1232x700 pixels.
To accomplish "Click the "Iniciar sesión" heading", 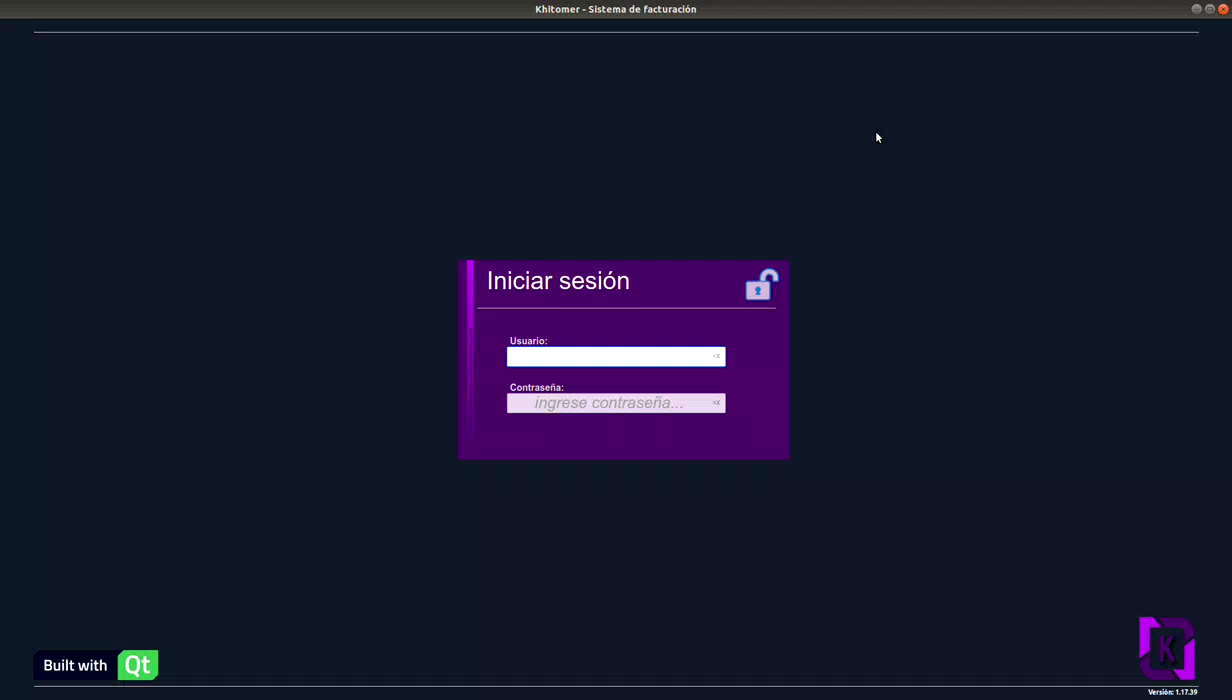I will [x=558, y=281].
